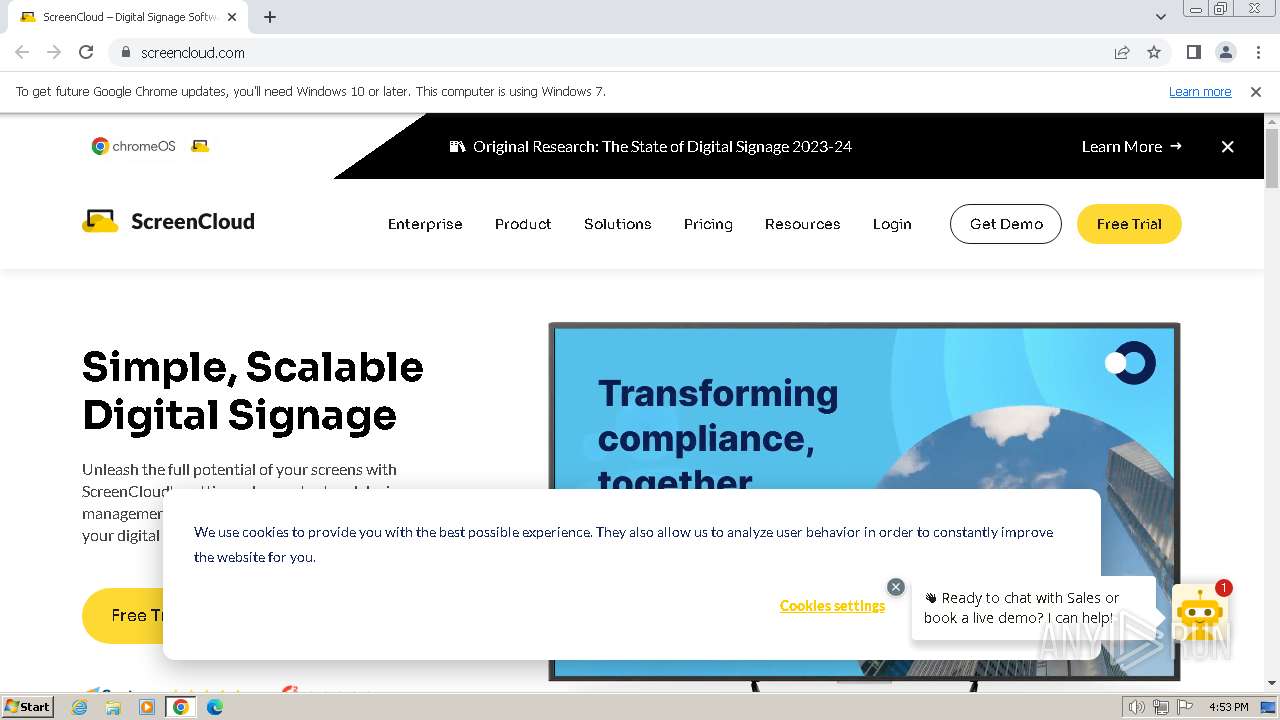1280x720 pixels.
Task: Bookmark this page with the star icon
Action: 1154,52
